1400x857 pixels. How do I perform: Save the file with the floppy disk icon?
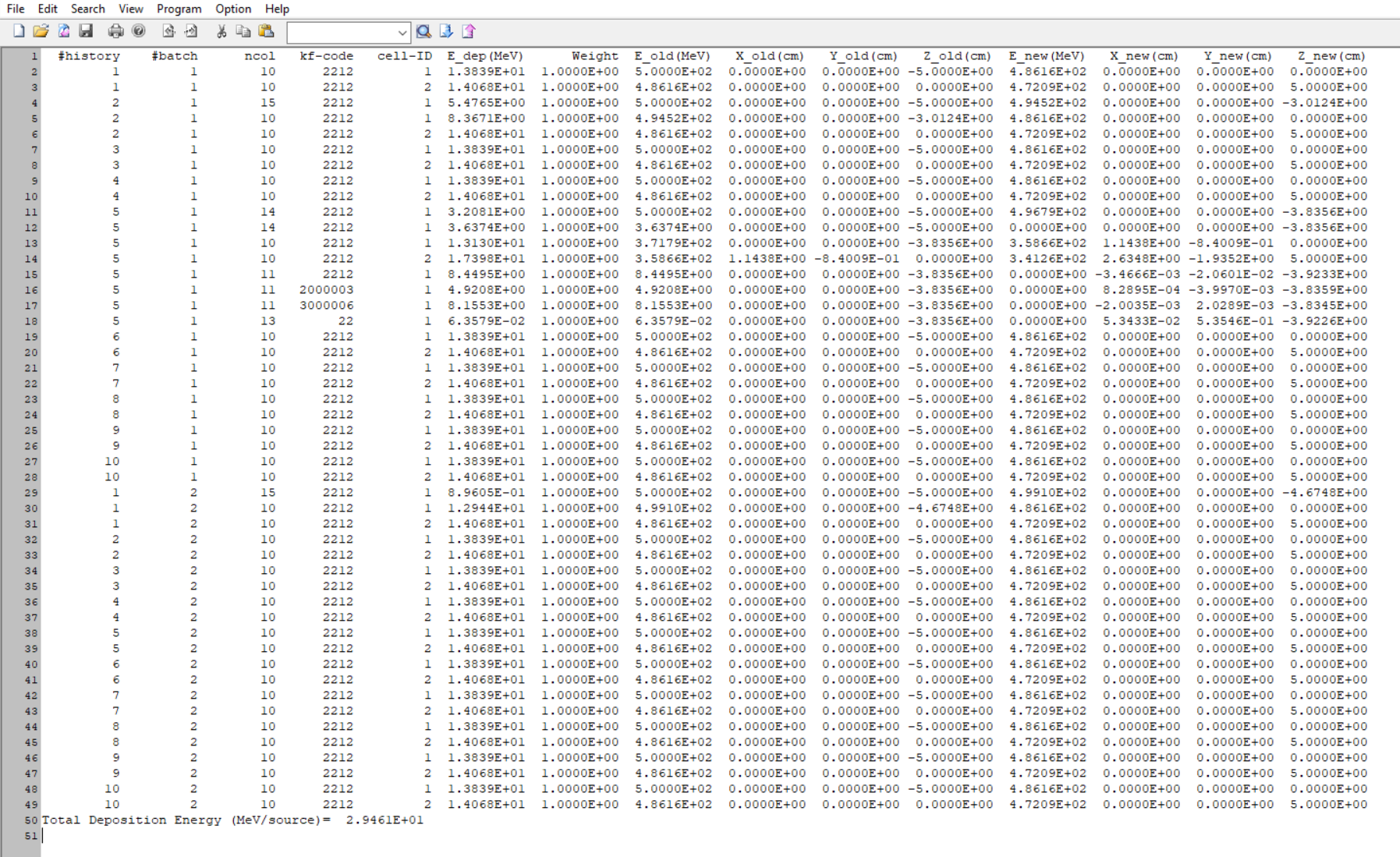click(x=86, y=31)
